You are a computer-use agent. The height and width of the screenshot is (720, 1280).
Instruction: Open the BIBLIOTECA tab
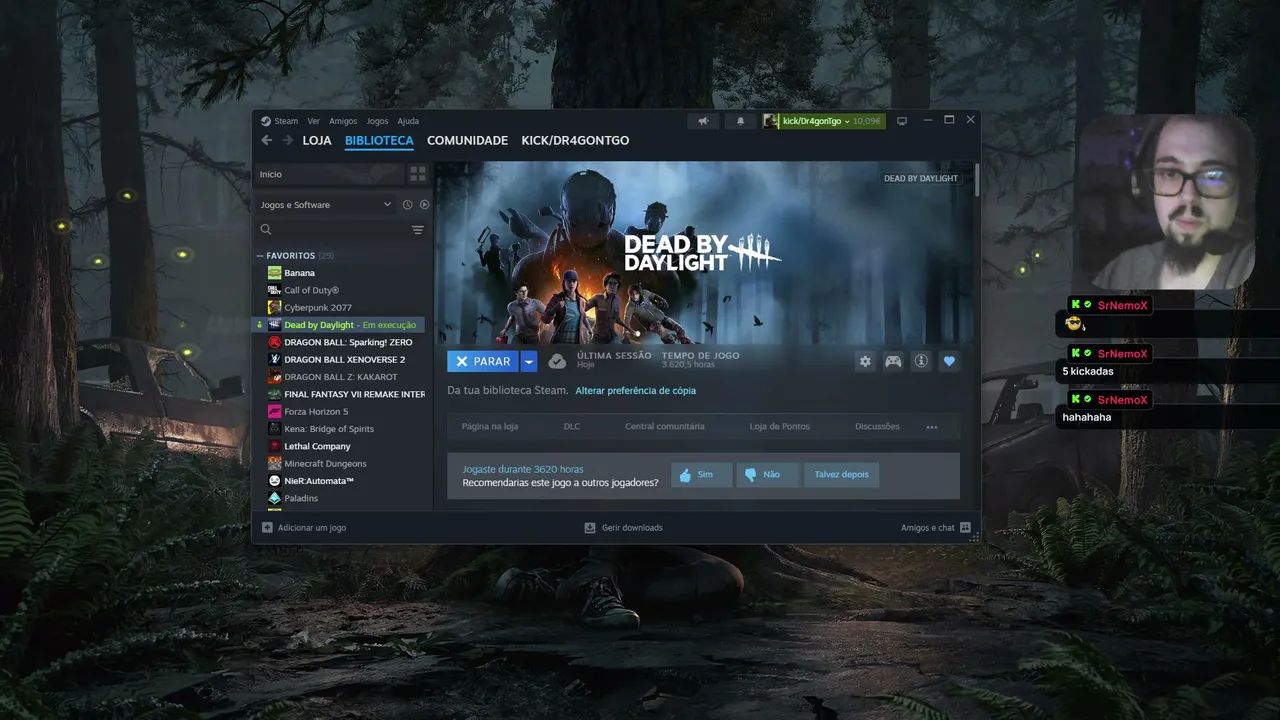point(379,141)
